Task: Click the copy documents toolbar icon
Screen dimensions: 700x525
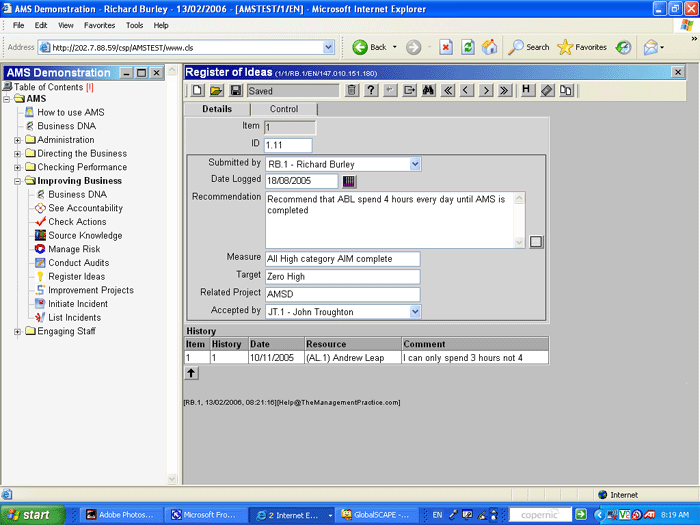Action: [566, 91]
